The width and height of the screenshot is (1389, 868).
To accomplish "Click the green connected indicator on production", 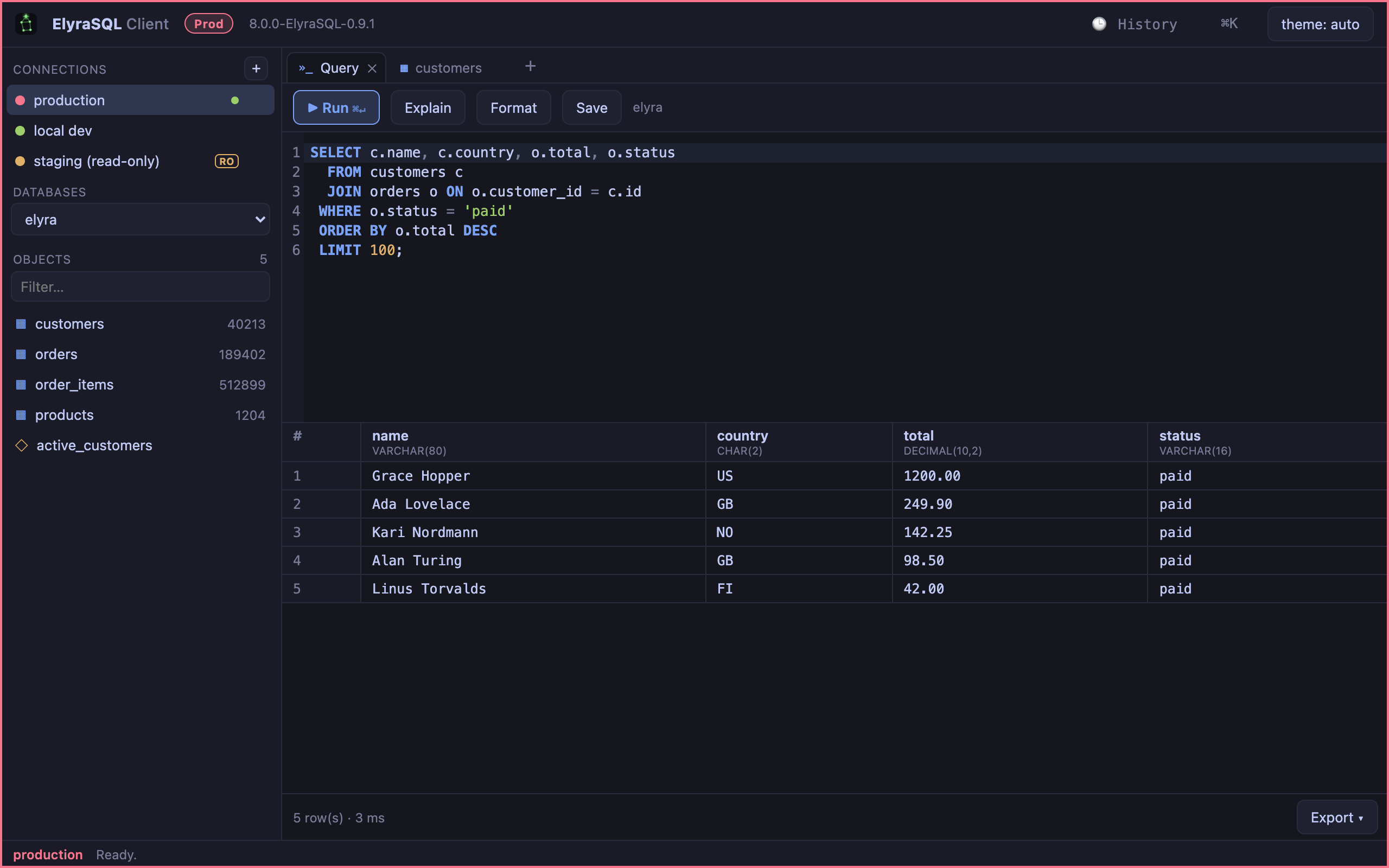I will coord(235,100).
